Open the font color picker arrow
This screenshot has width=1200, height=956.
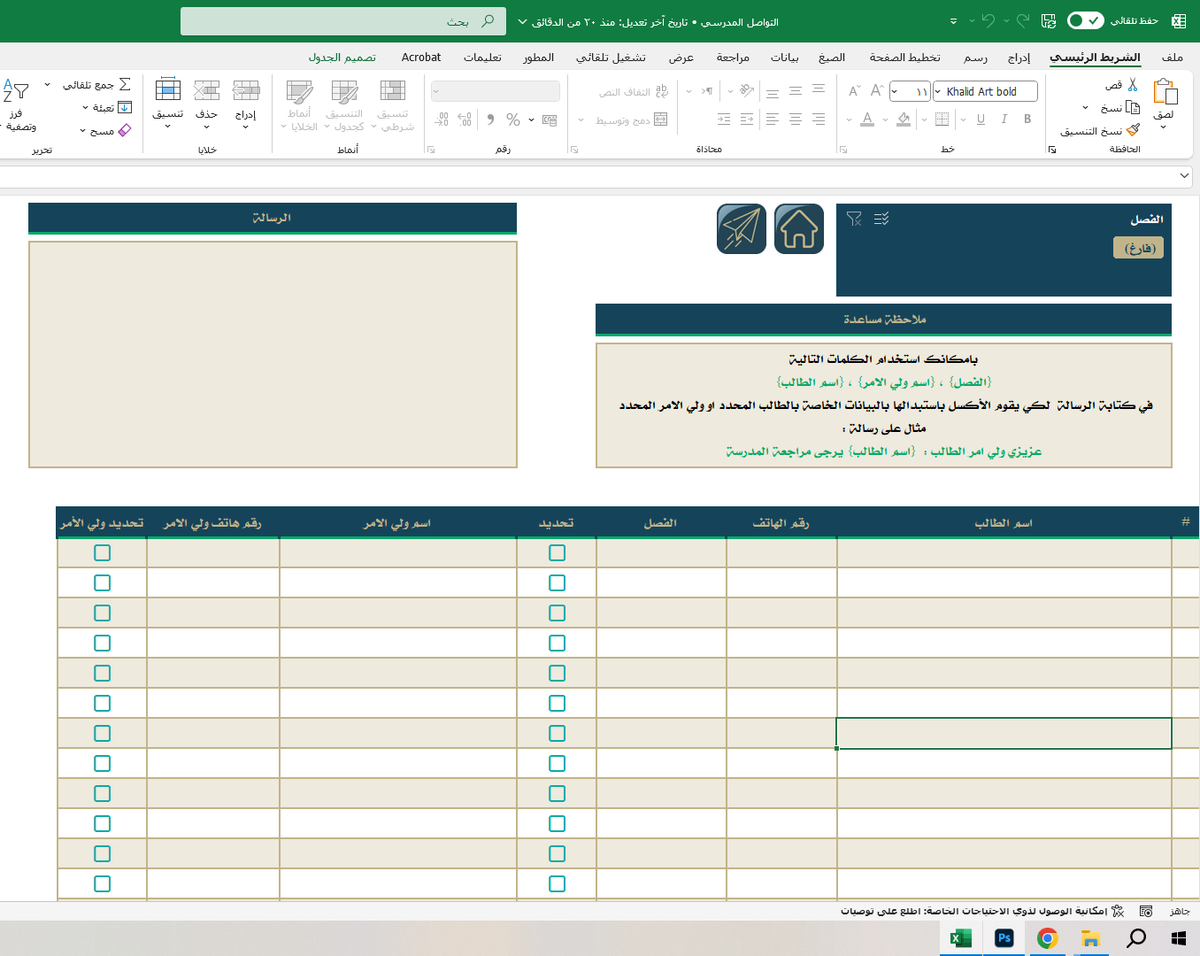tap(849, 121)
